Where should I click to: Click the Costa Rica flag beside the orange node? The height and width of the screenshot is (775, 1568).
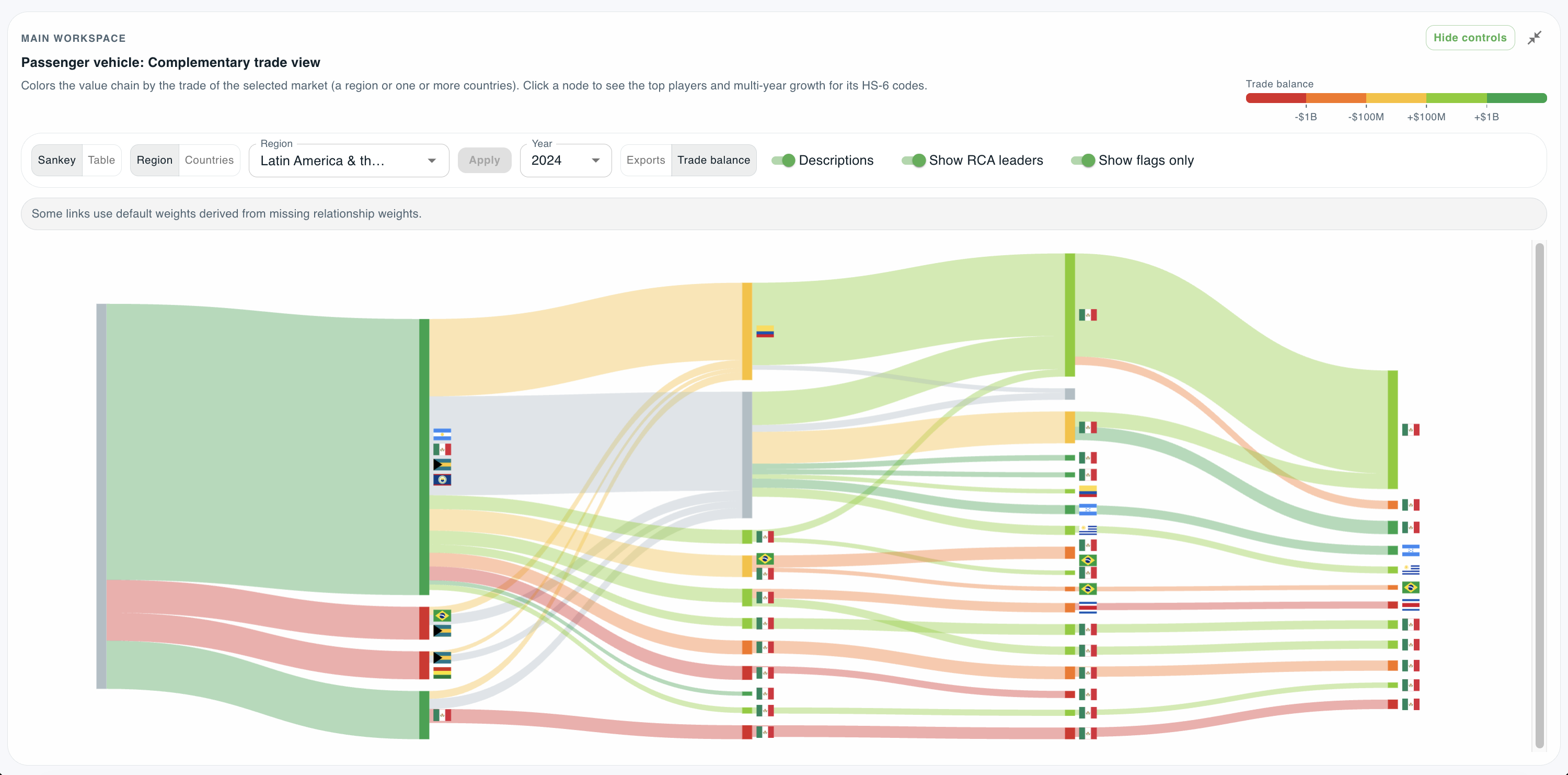(x=1088, y=608)
